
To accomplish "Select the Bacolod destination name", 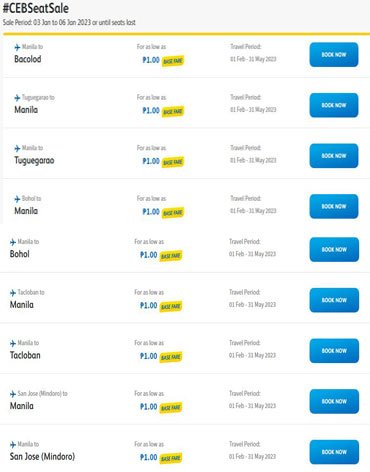I will coord(28,59).
